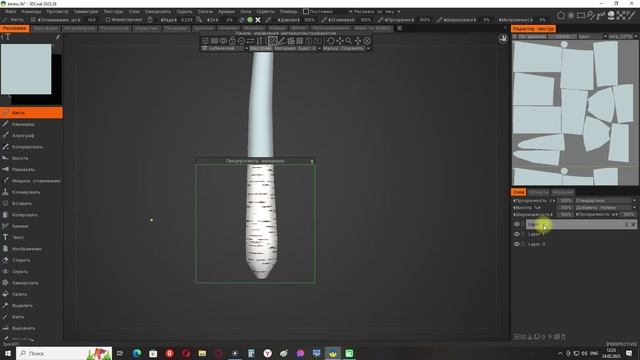Image resolution: width=640 pixels, height=360 pixels.
Task: Select the Аэрограф airbrush tool
Action: point(31,136)
